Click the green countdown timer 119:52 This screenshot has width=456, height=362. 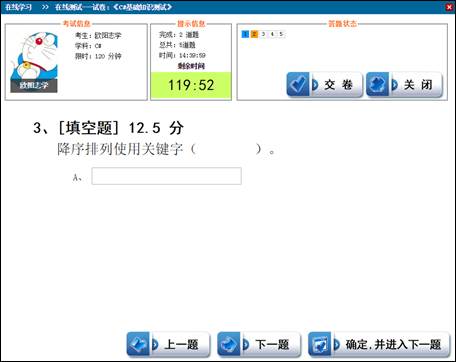click(x=191, y=85)
